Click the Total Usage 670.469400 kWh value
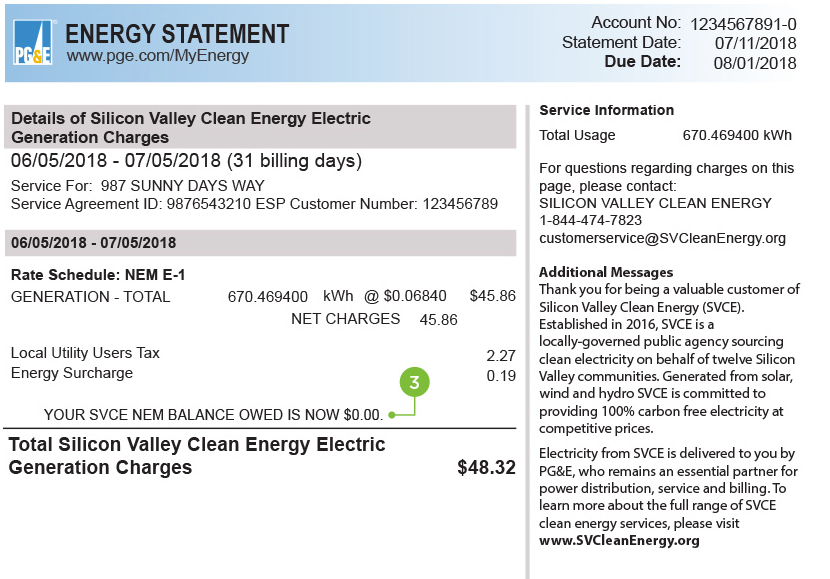 (x=737, y=135)
